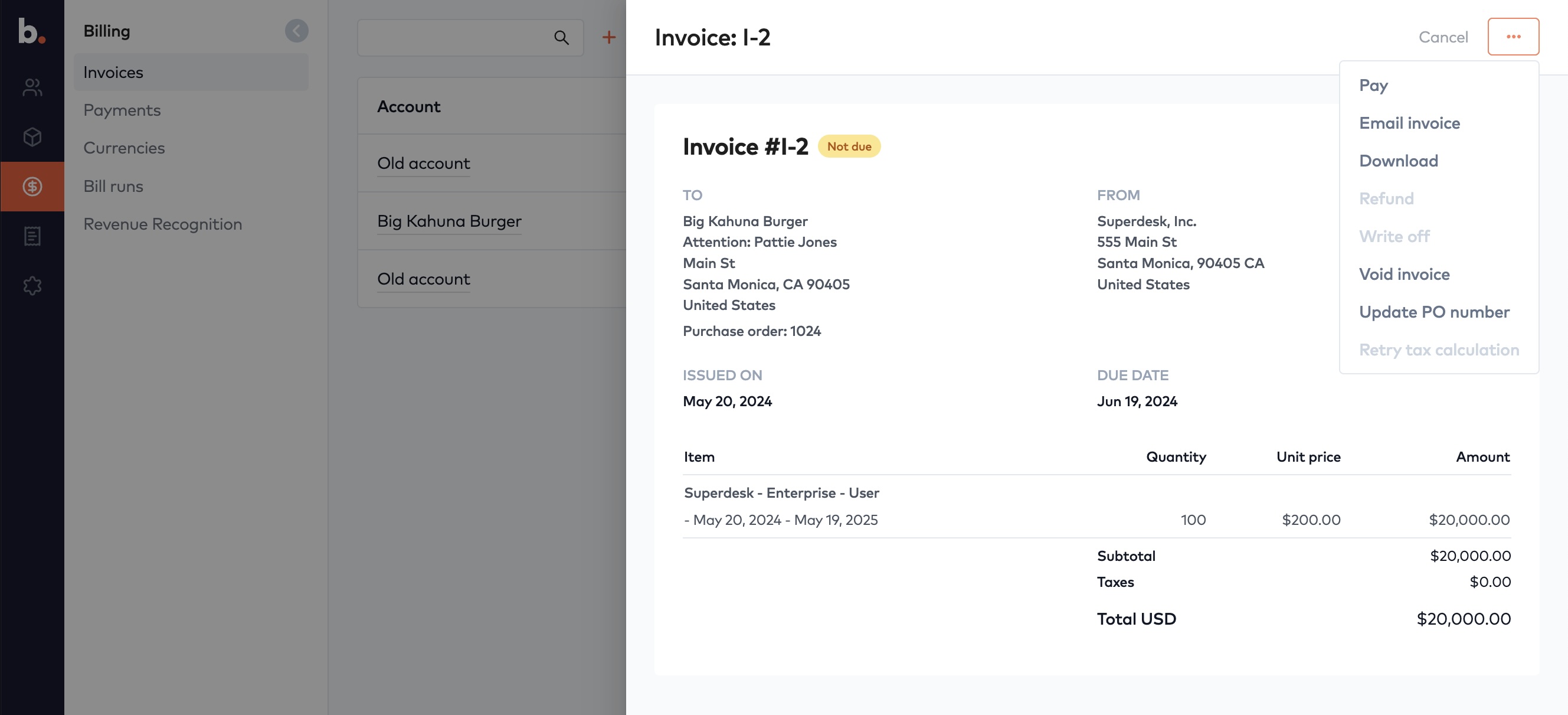
Task: Open Revenue Recognition
Action: coord(162,224)
